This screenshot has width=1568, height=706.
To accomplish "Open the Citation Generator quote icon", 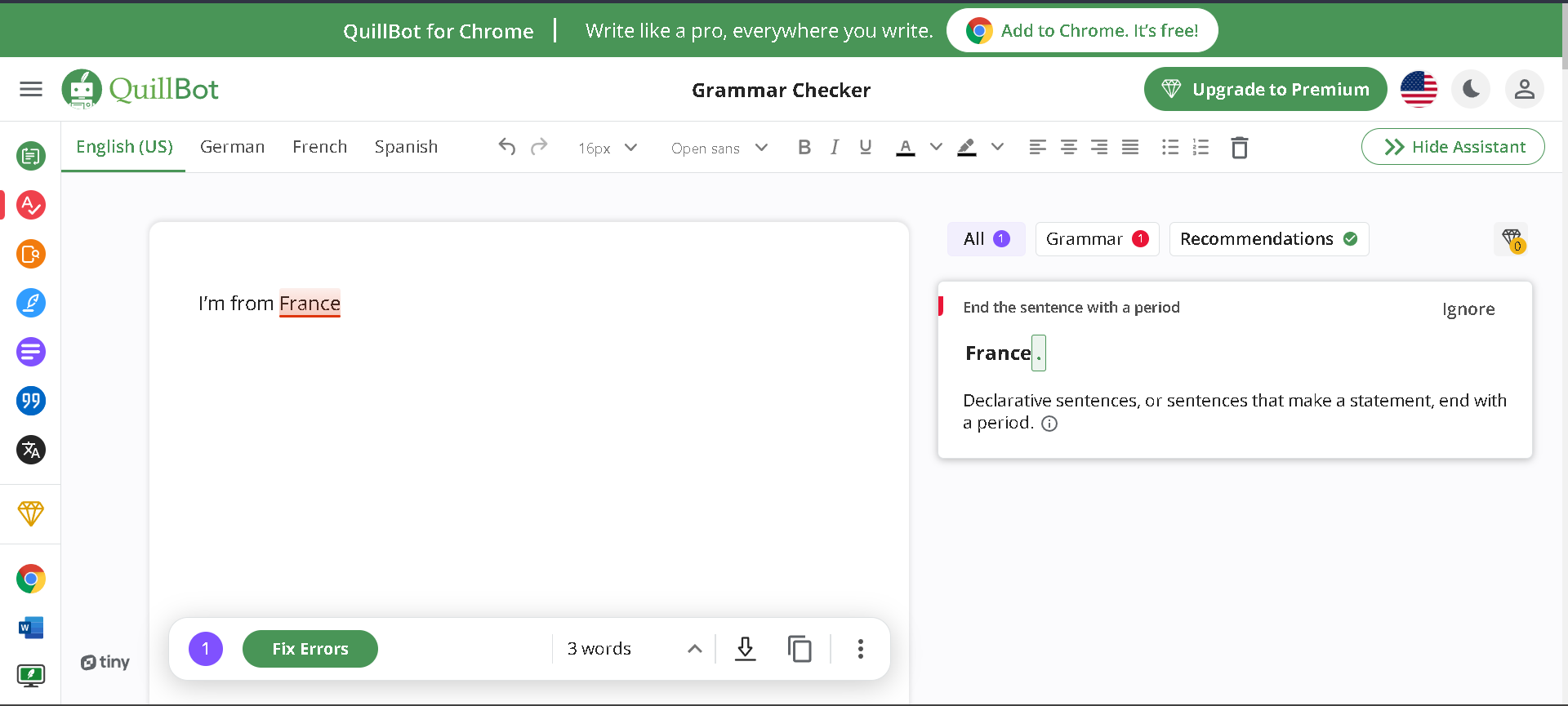I will click(x=31, y=401).
